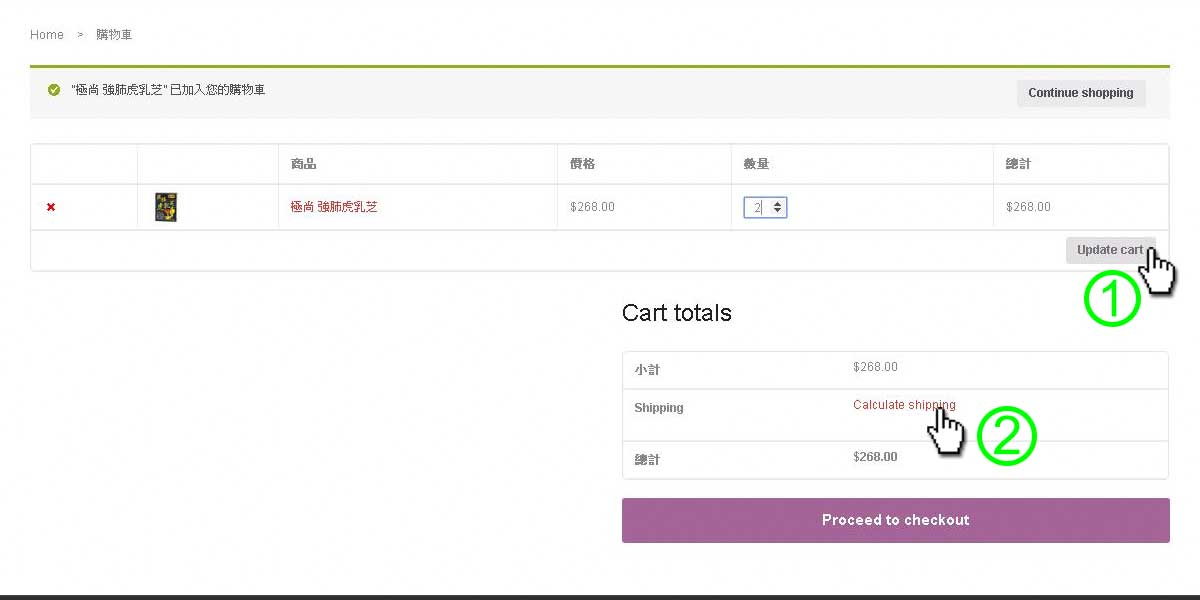Click the 總計 column header in the table
This screenshot has height=600, width=1200.
tap(1020, 164)
